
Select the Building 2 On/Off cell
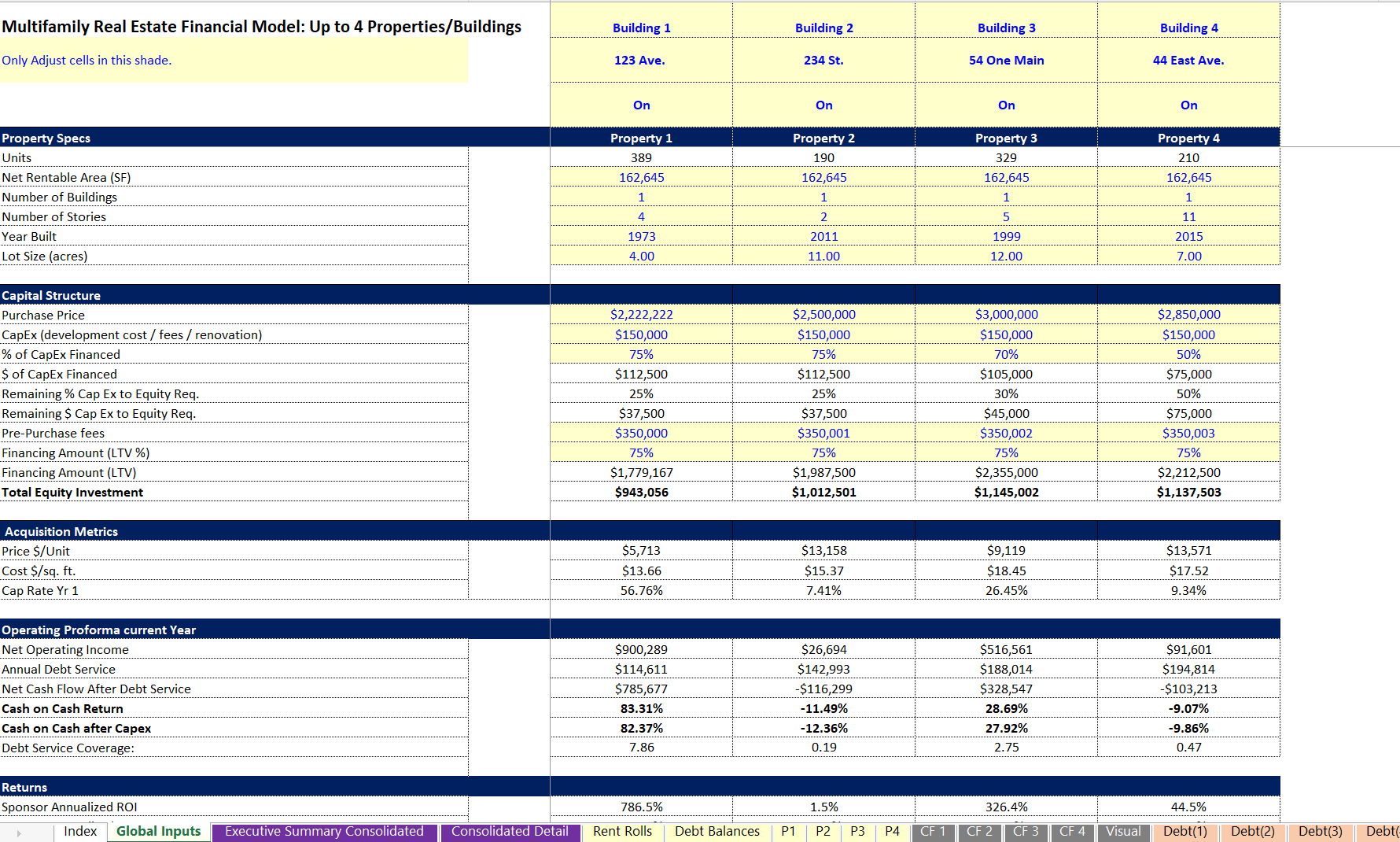[823, 105]
